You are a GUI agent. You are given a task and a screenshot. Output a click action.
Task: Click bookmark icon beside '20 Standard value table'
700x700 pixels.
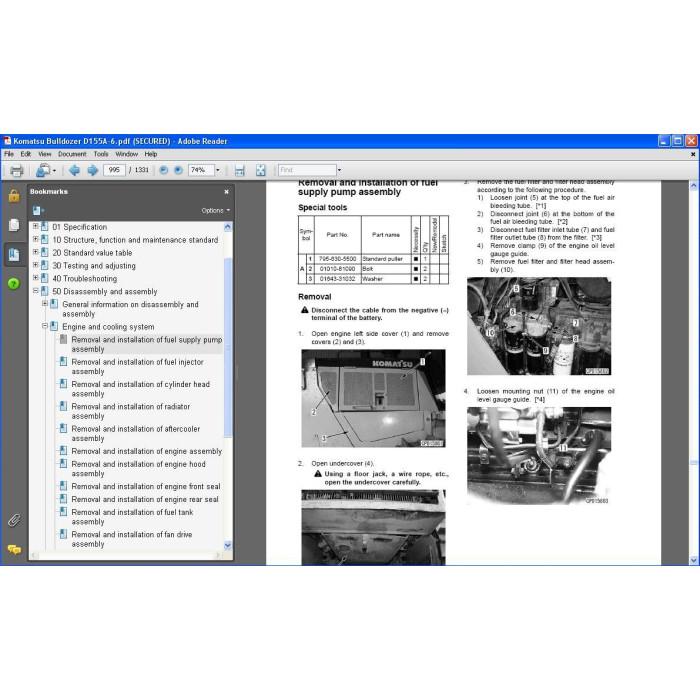coord(45,253)
